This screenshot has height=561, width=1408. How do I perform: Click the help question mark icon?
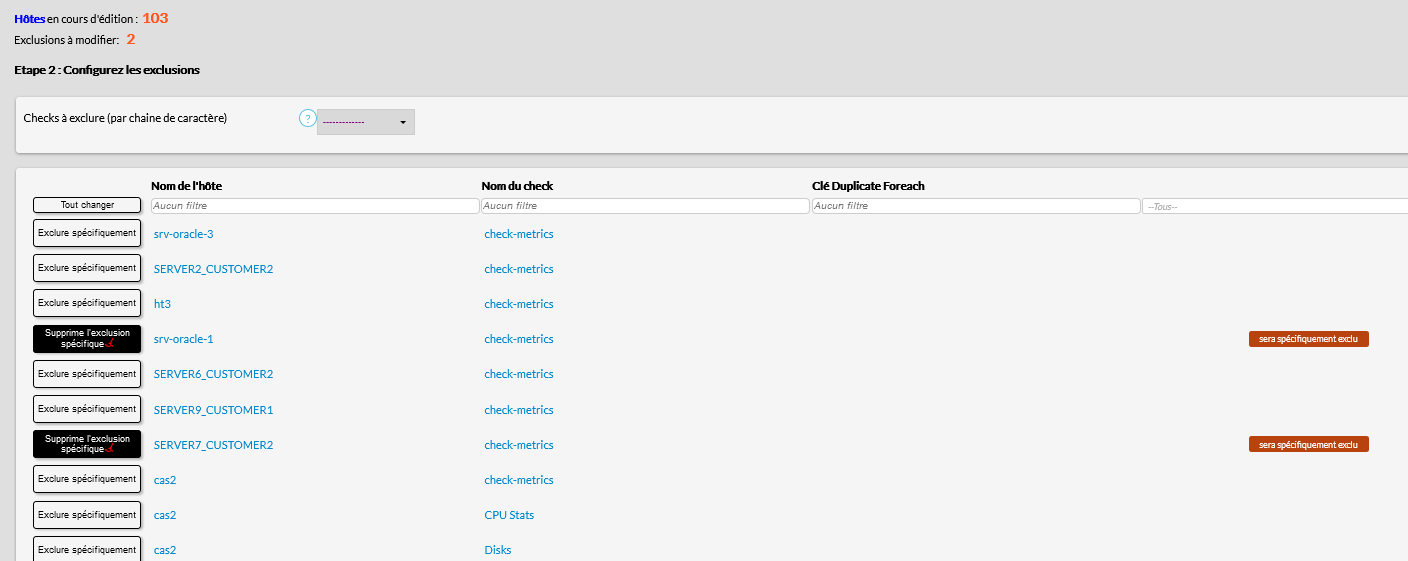click(308, 119)
